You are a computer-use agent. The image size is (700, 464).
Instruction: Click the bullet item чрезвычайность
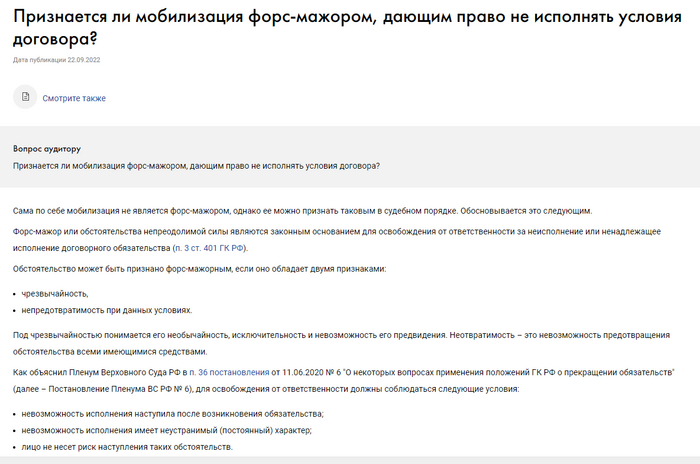pos(55,294)
